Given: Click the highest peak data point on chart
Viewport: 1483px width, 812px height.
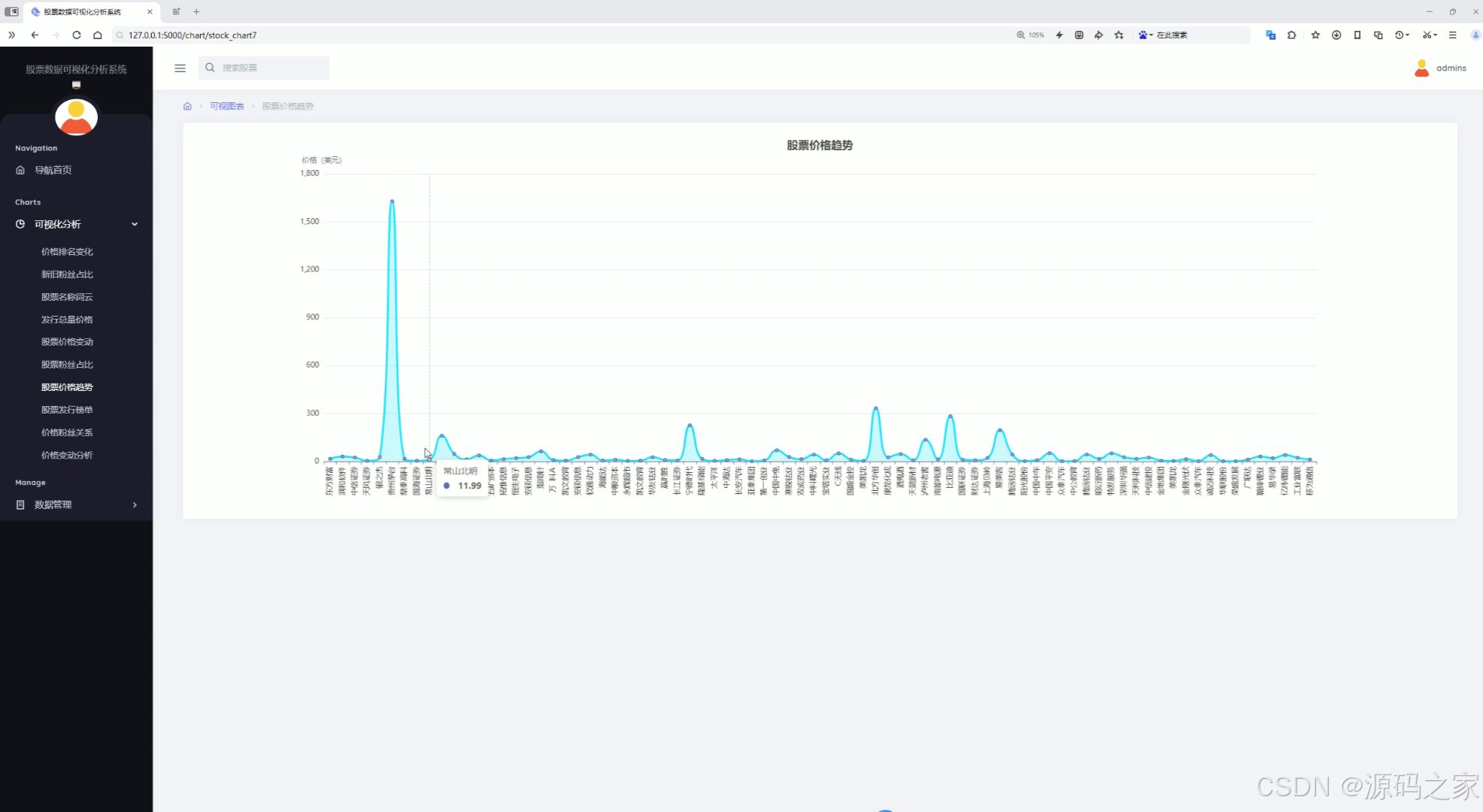Looking at the screenshot, I should [392, 201].
